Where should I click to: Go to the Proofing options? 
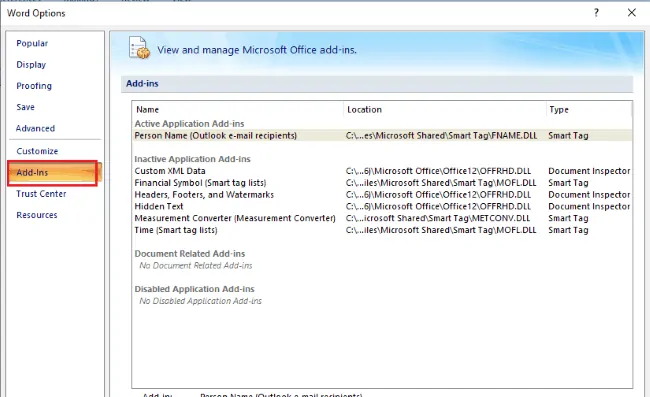coord(34,86)
